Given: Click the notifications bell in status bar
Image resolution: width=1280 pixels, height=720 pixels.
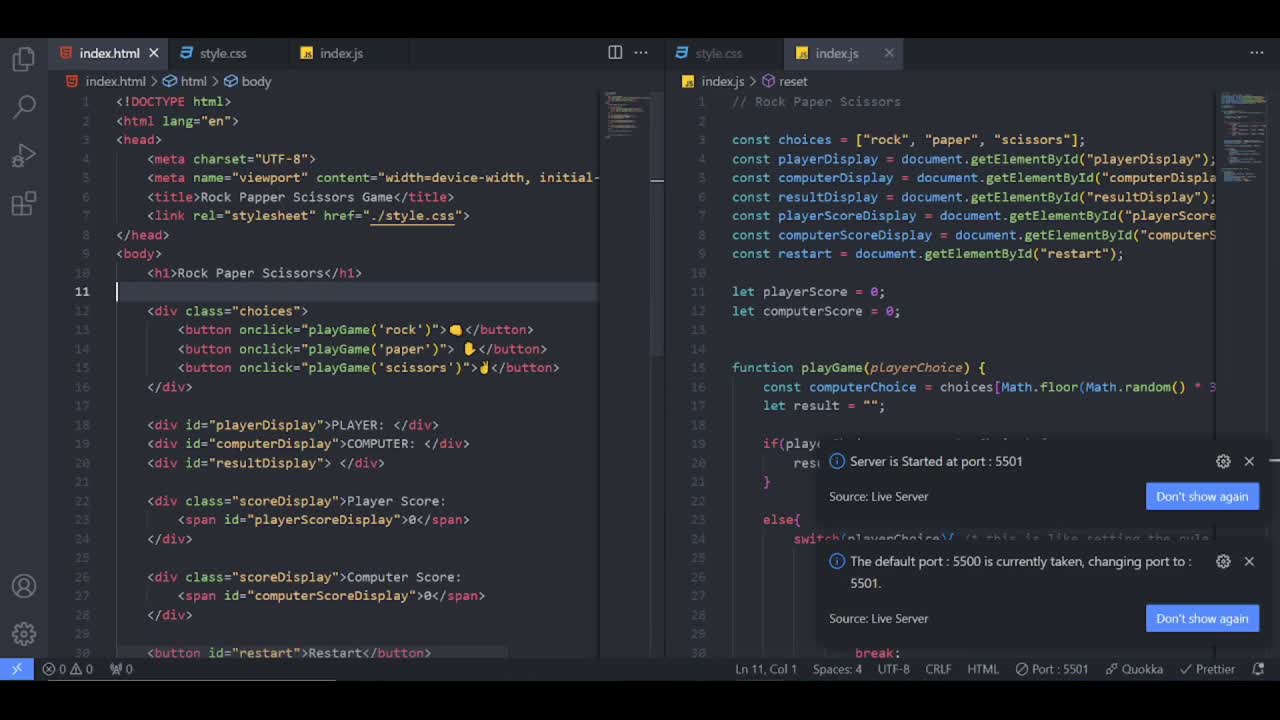Looking at the screenshot, I should (1258, 669).
